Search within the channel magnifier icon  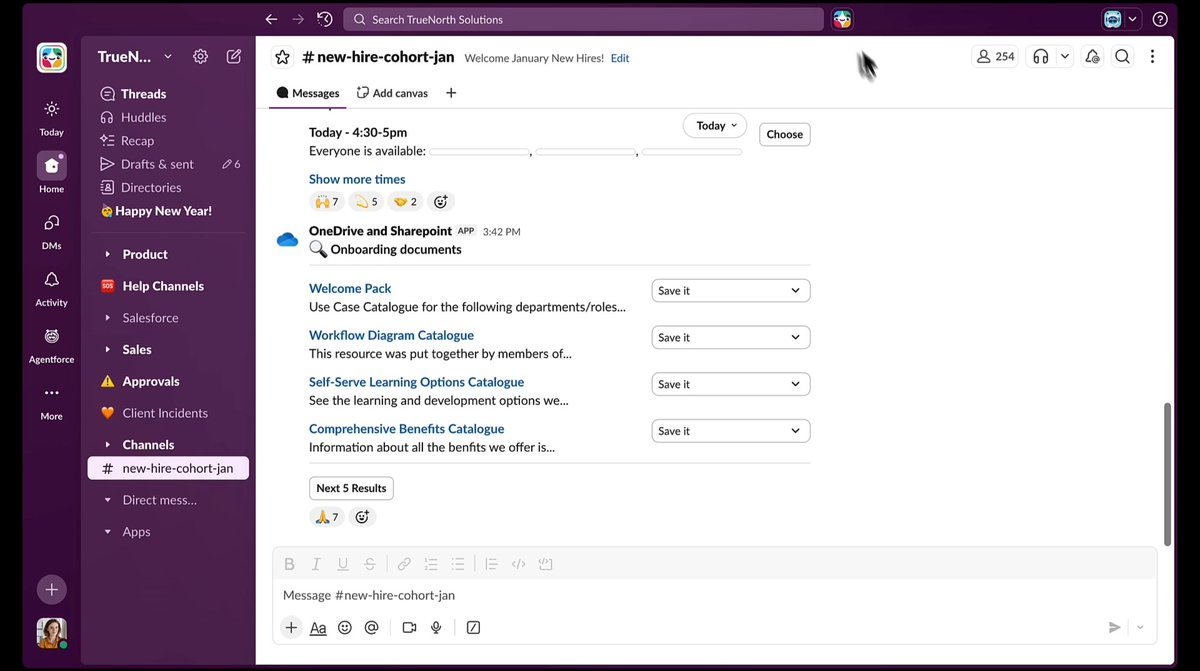tap(1122, 57)
